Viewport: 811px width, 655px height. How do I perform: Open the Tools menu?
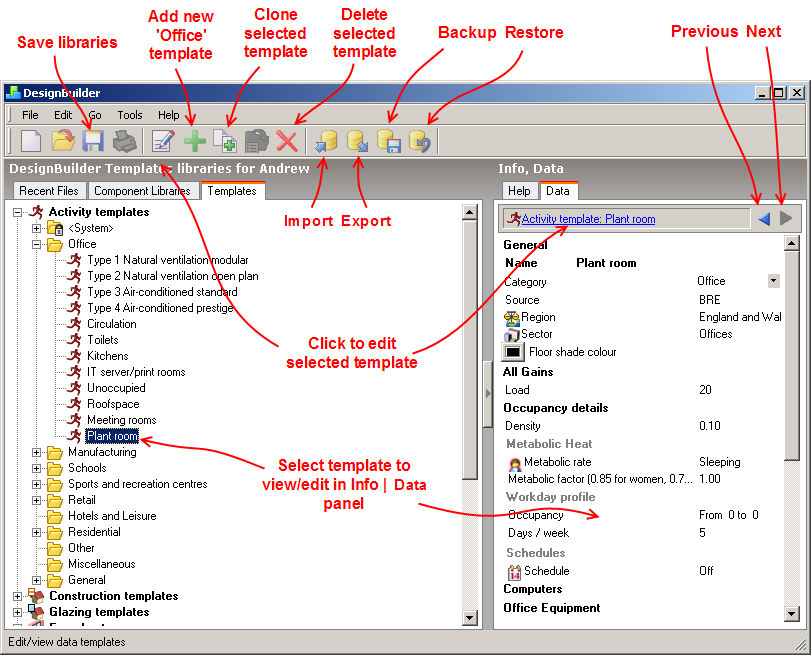[x=130, y=115]
